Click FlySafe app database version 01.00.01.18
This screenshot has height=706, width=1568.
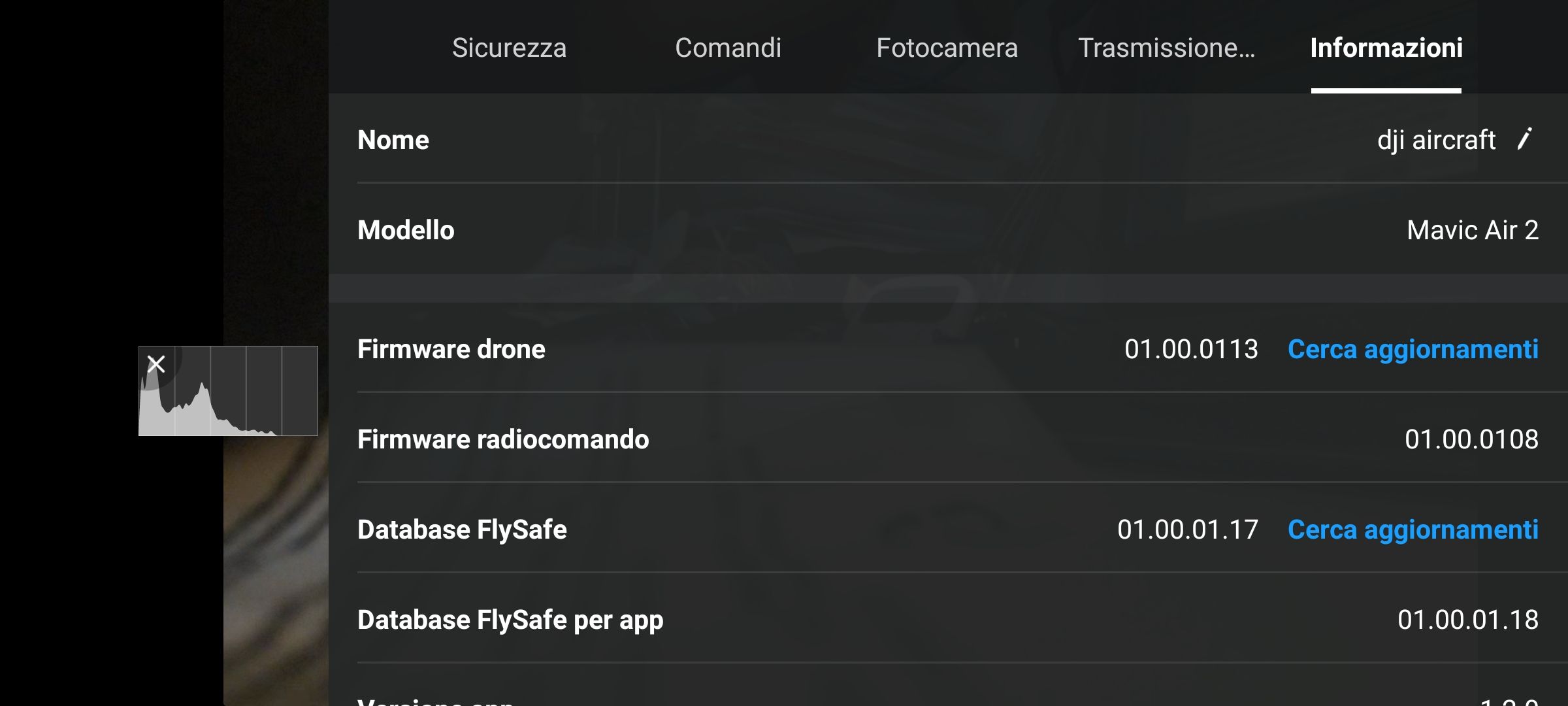1467,620
